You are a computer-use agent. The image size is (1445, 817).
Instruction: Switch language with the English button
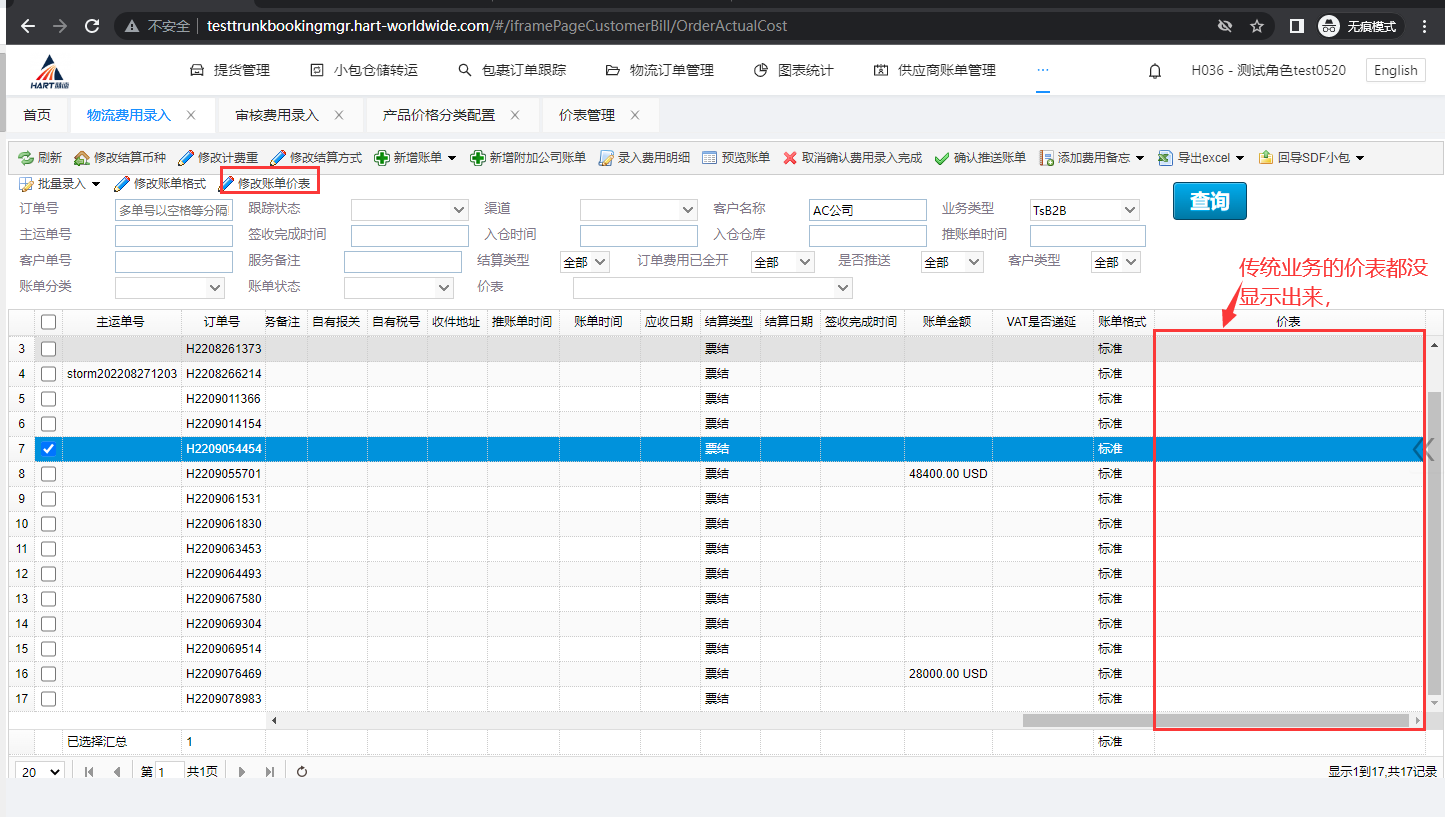1395,70
